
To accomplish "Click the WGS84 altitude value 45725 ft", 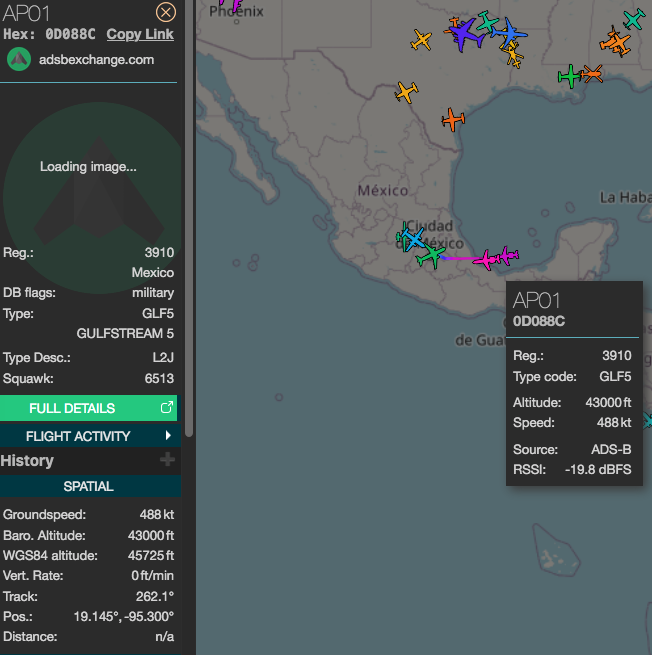I will 151,556.
